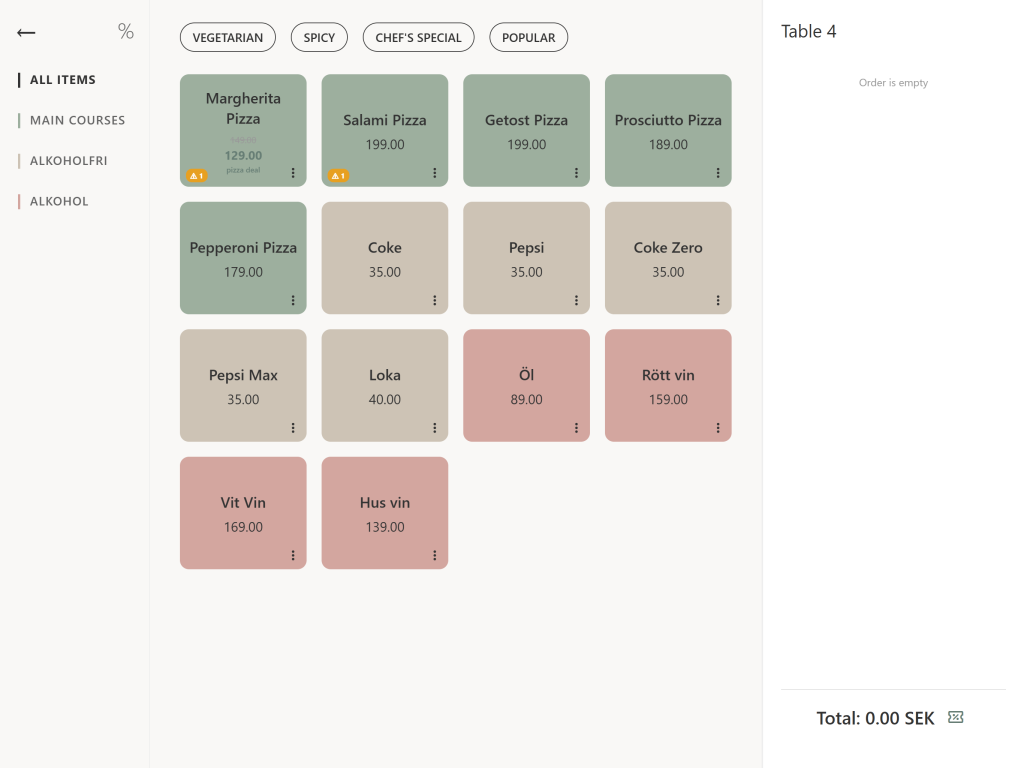Add Pepsi Max to the order
The height and width of the screenshot is (768, 1024).
[x=243, y=385]
